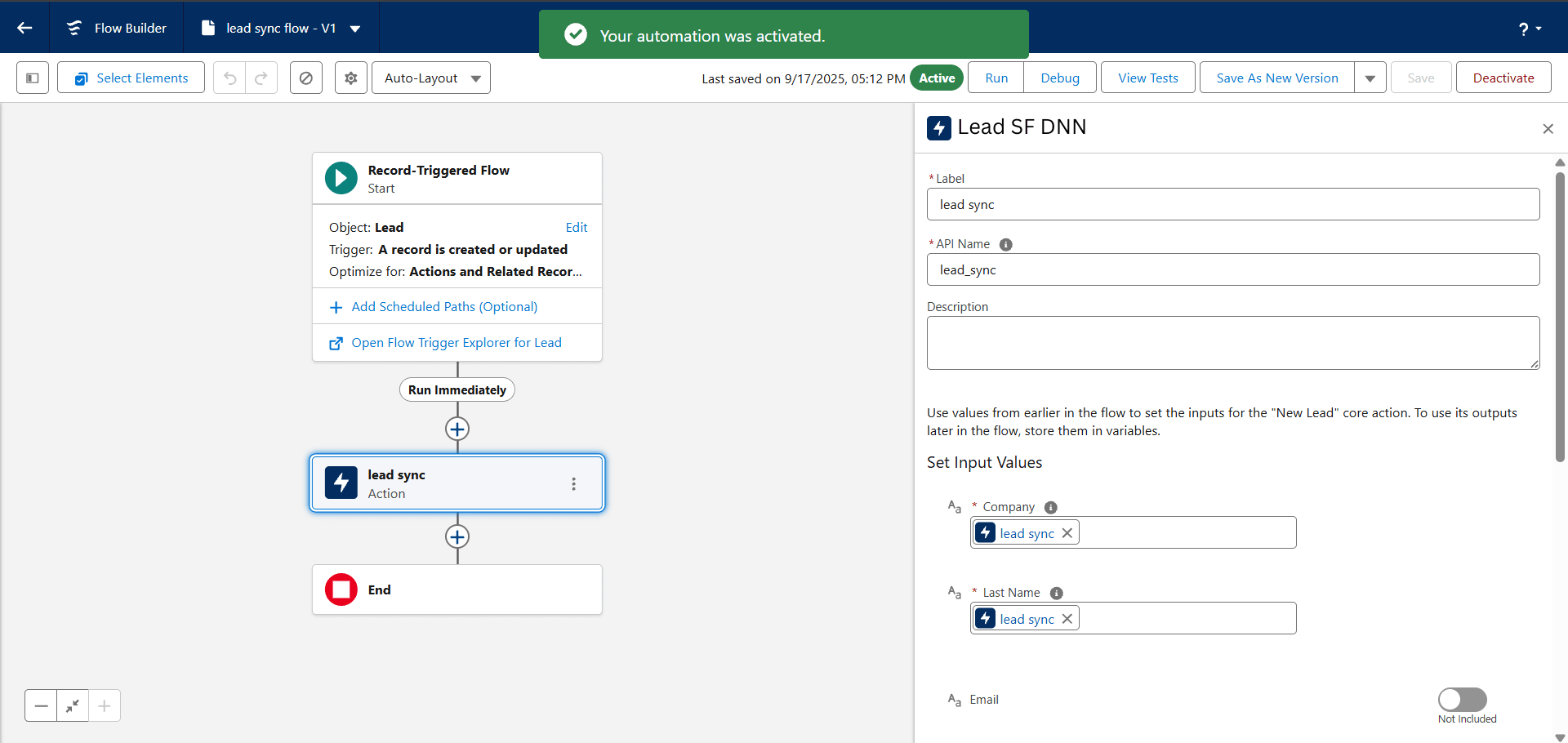1568x743 pixels.
Task: Fit canvas to view icon
Action: (x=73, y=705)
